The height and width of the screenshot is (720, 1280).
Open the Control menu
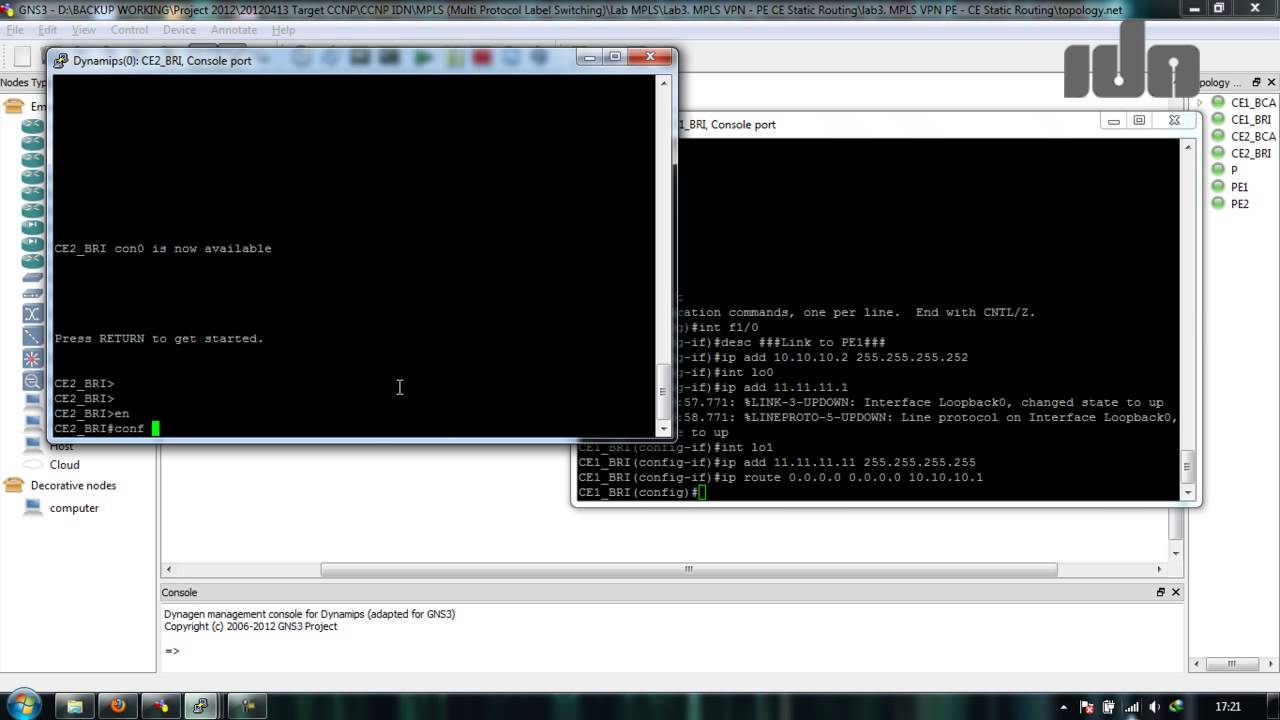(129, 30)
